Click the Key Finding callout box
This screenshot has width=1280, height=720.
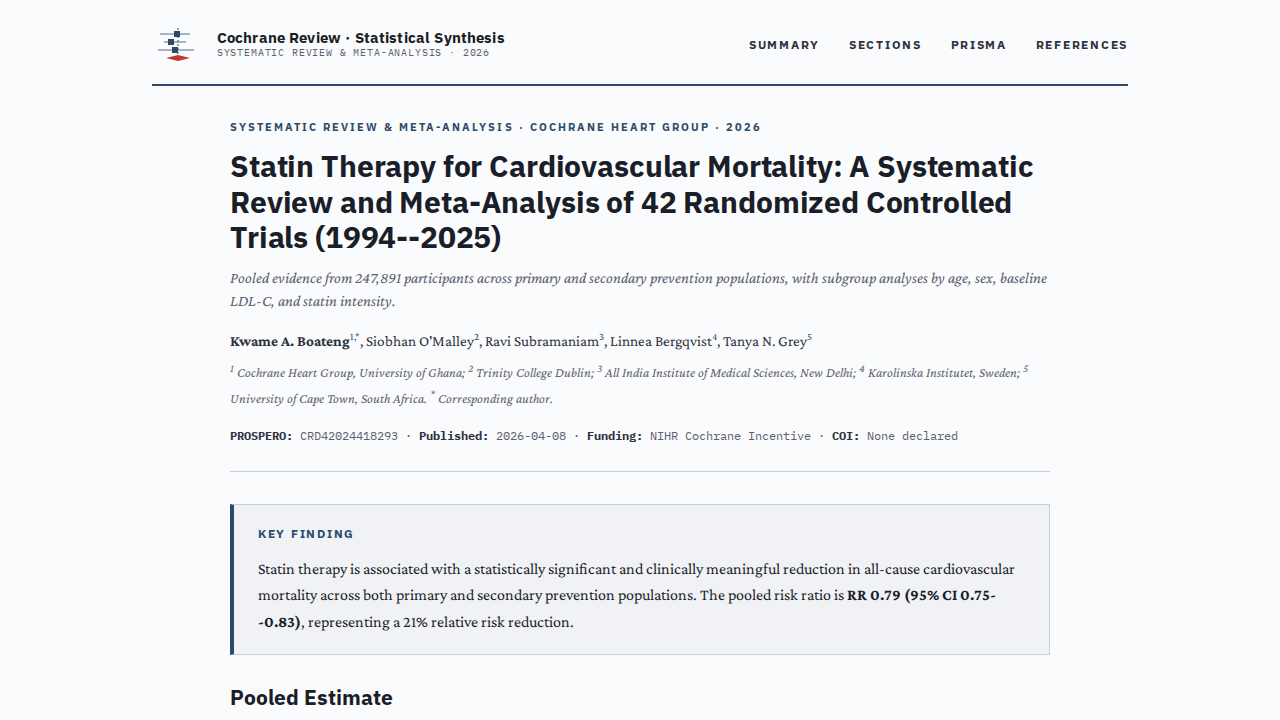[x=640, y=579]
